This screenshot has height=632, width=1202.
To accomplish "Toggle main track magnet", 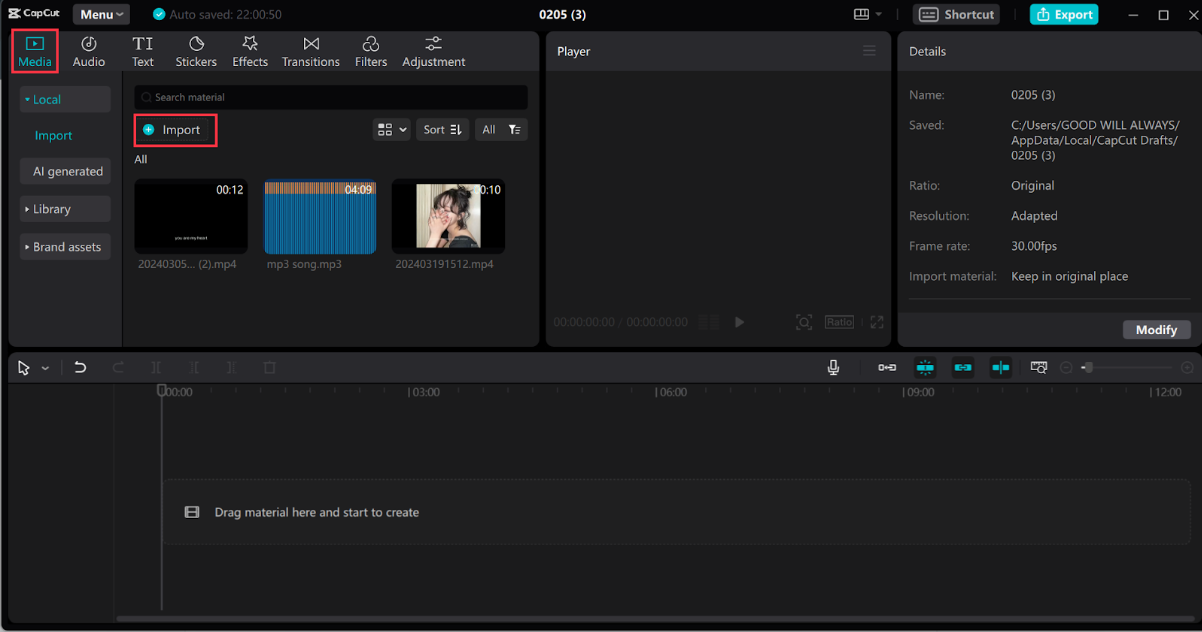I will pos(887,368).
